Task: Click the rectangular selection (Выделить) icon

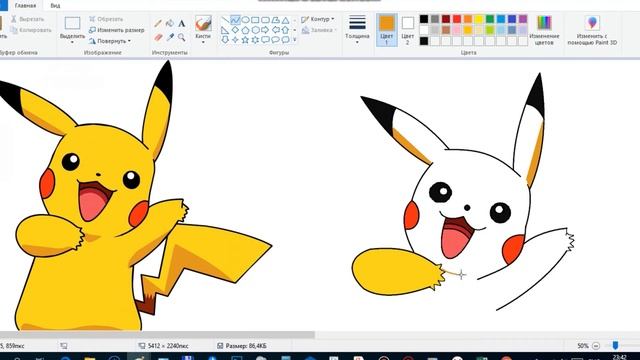Action: 72,23
